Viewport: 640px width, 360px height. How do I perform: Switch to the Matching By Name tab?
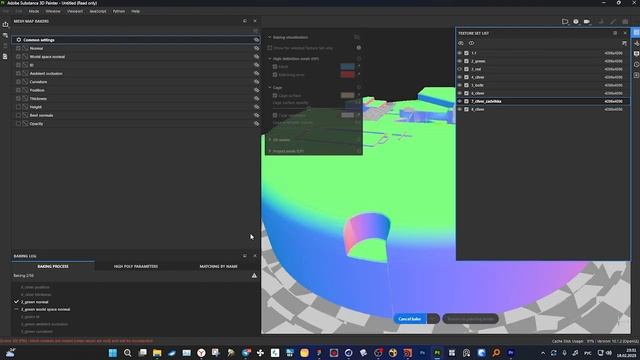(218, 266)
